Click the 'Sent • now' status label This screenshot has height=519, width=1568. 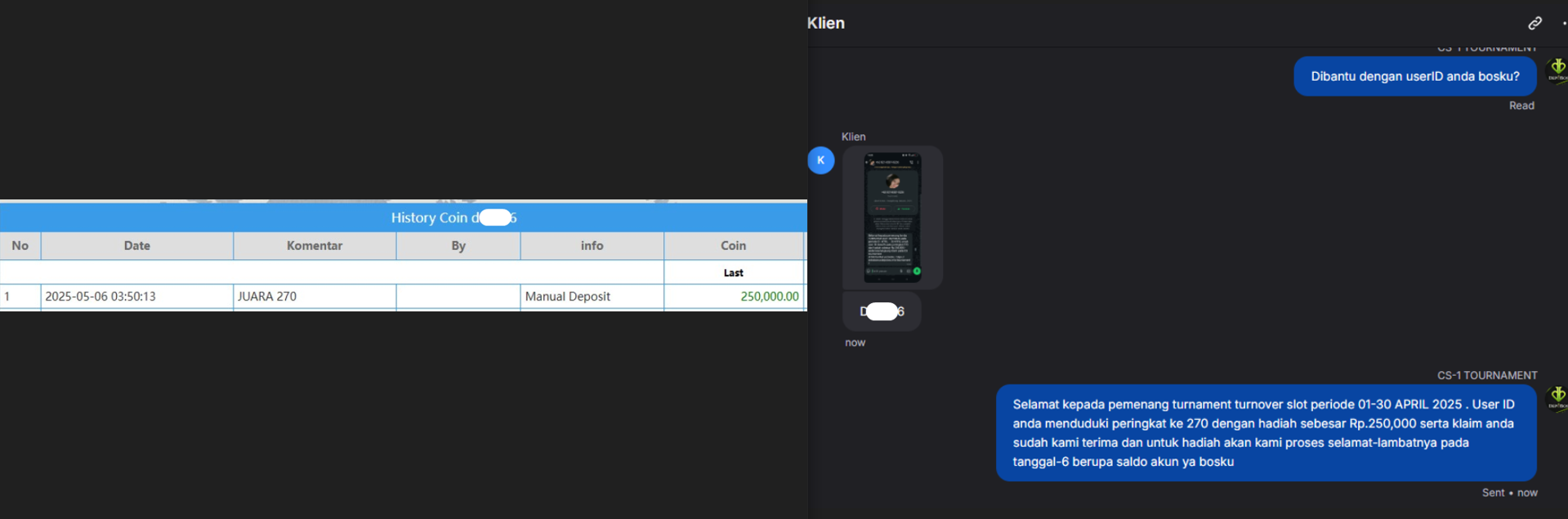[1510, 493]
